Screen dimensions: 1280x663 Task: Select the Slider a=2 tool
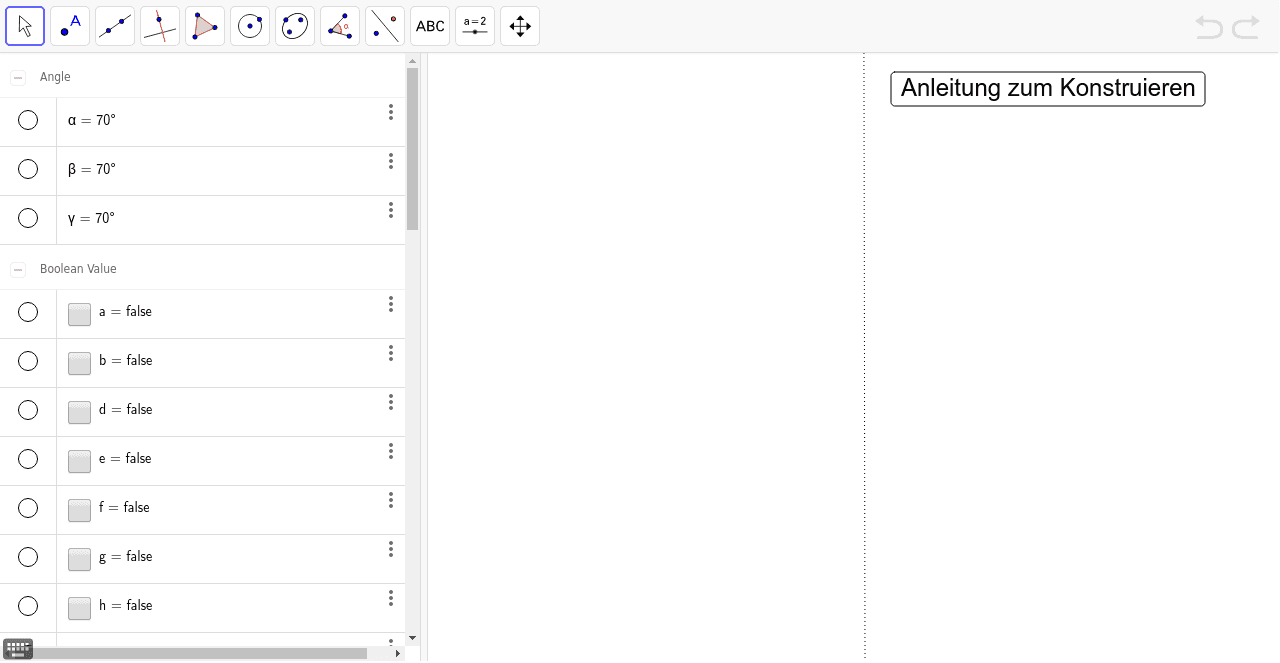[475, 26]
